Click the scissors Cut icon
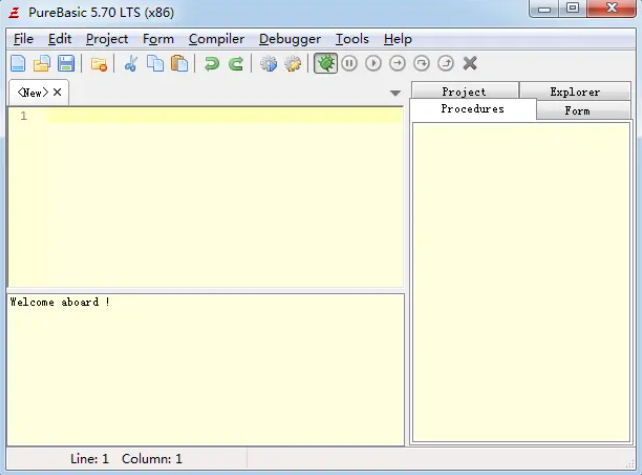This screenshot has width=642, height=475. [x=130, y=64]
